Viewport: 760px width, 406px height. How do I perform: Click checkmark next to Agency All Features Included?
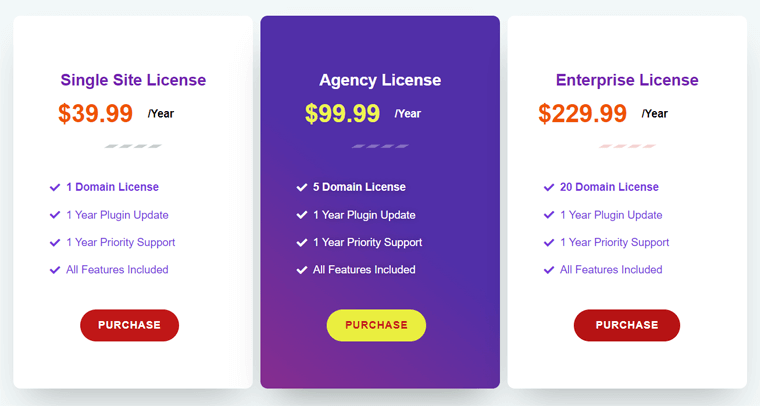302,270
